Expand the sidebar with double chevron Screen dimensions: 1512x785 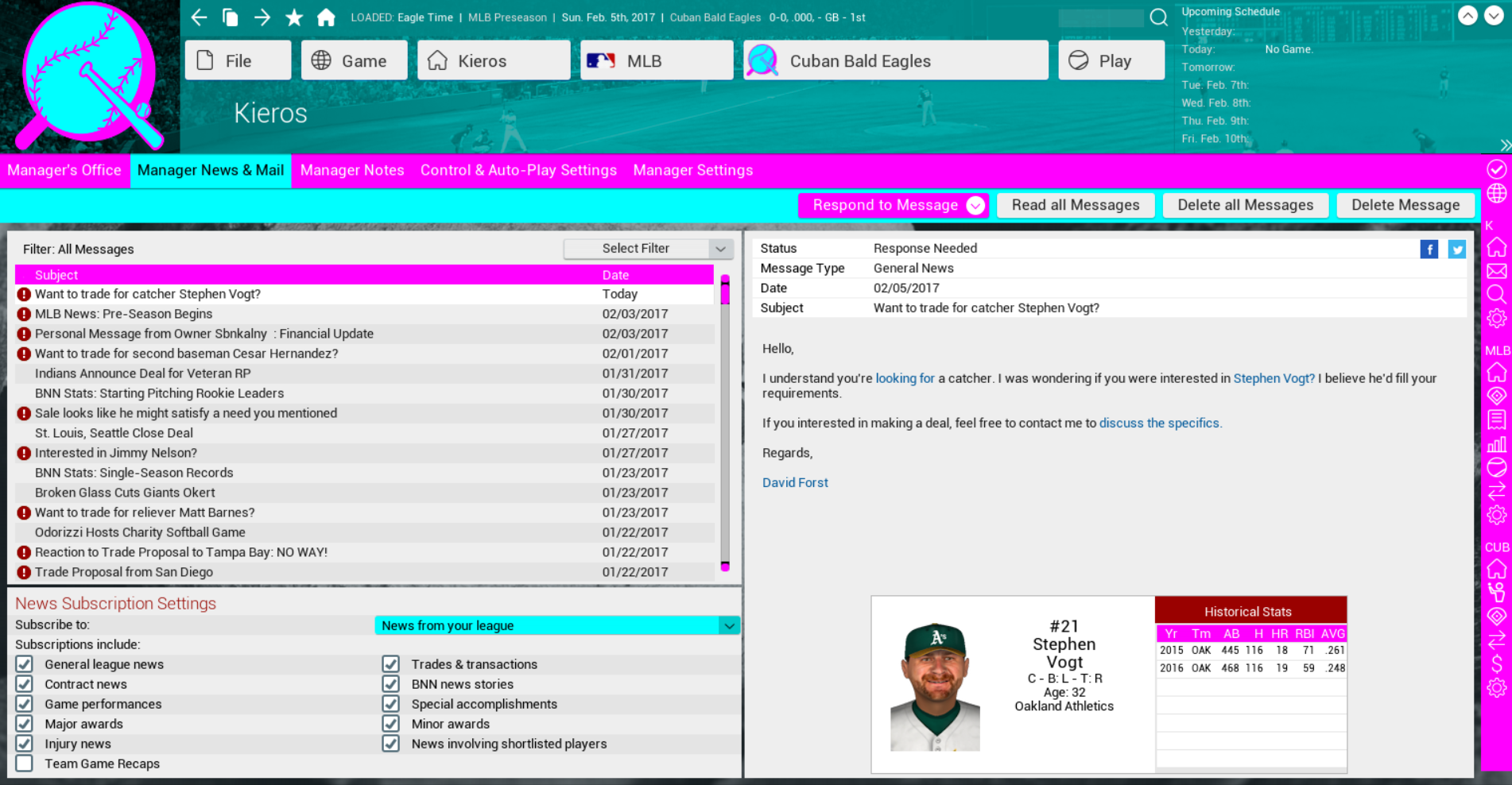pyautogui.click(x=1506, y=145)
